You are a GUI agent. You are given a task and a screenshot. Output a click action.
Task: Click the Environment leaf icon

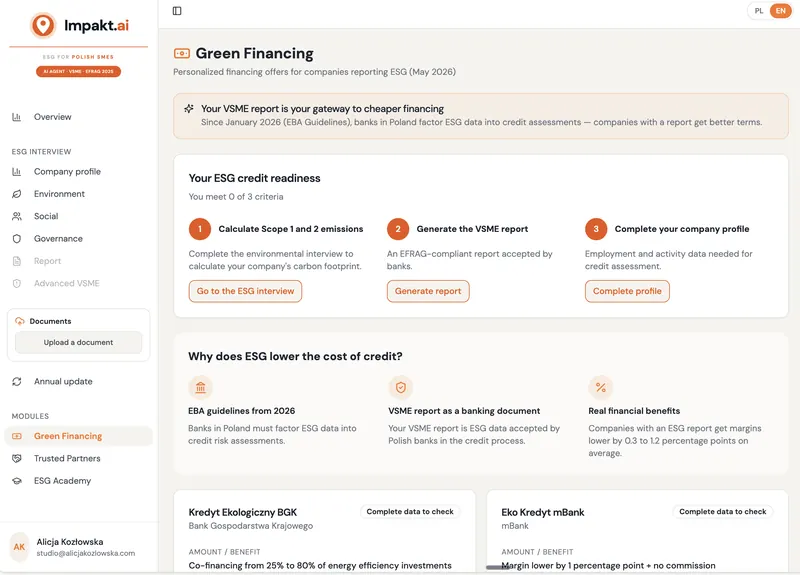click(x=17, y=194)
